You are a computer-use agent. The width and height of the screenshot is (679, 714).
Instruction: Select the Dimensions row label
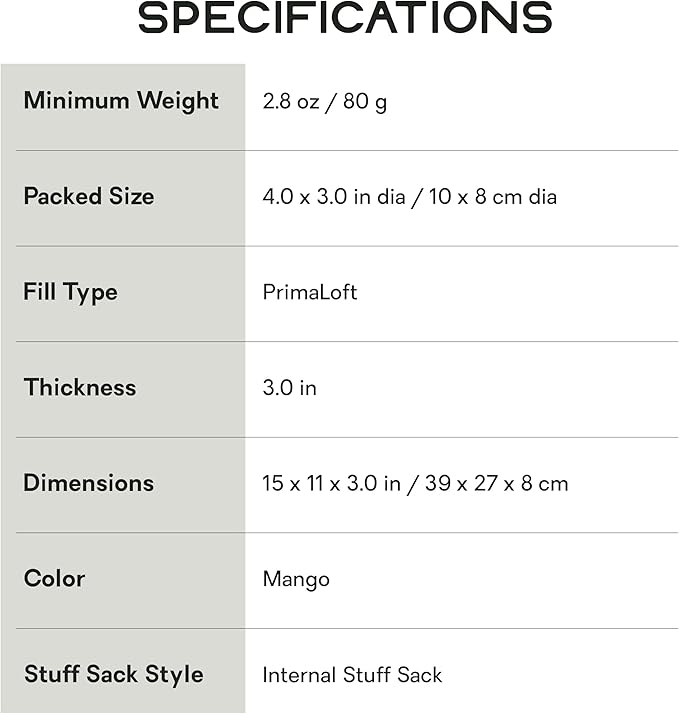(x=89, y=483)
